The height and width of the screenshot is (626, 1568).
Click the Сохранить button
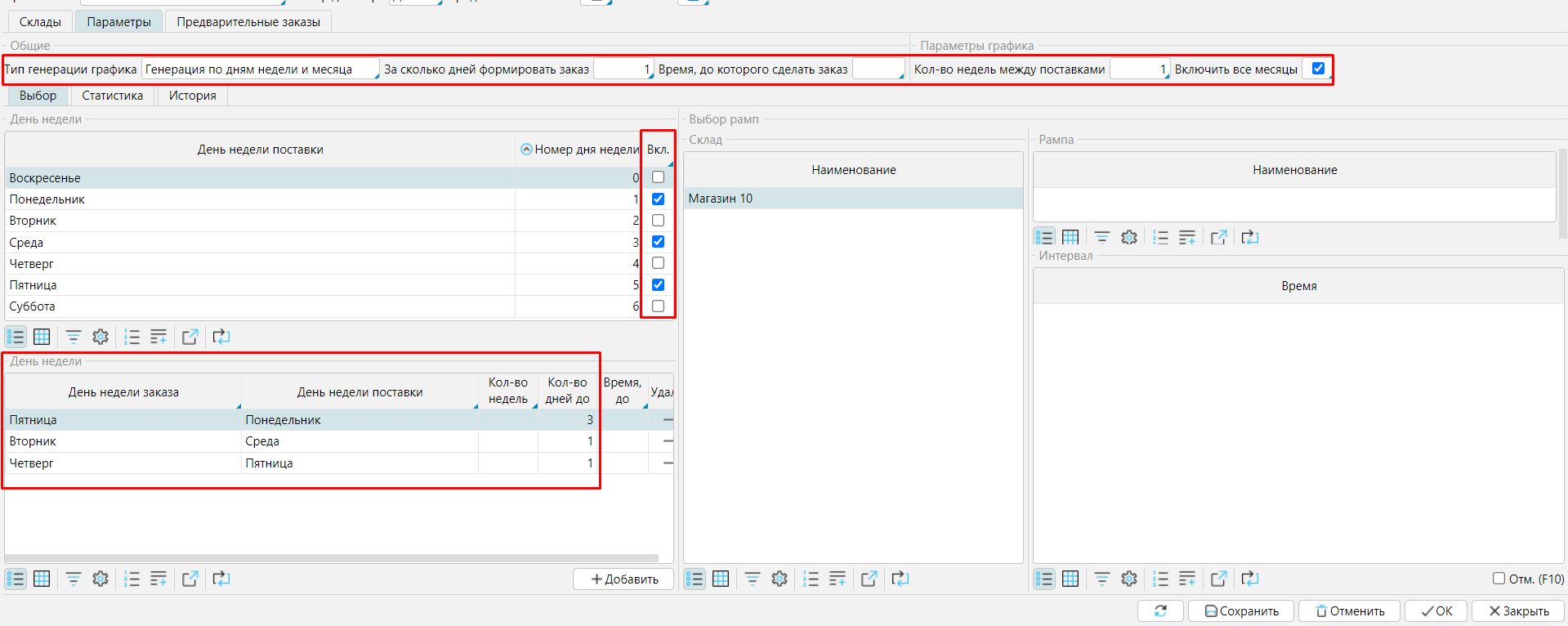click(x=1241, y=610)
